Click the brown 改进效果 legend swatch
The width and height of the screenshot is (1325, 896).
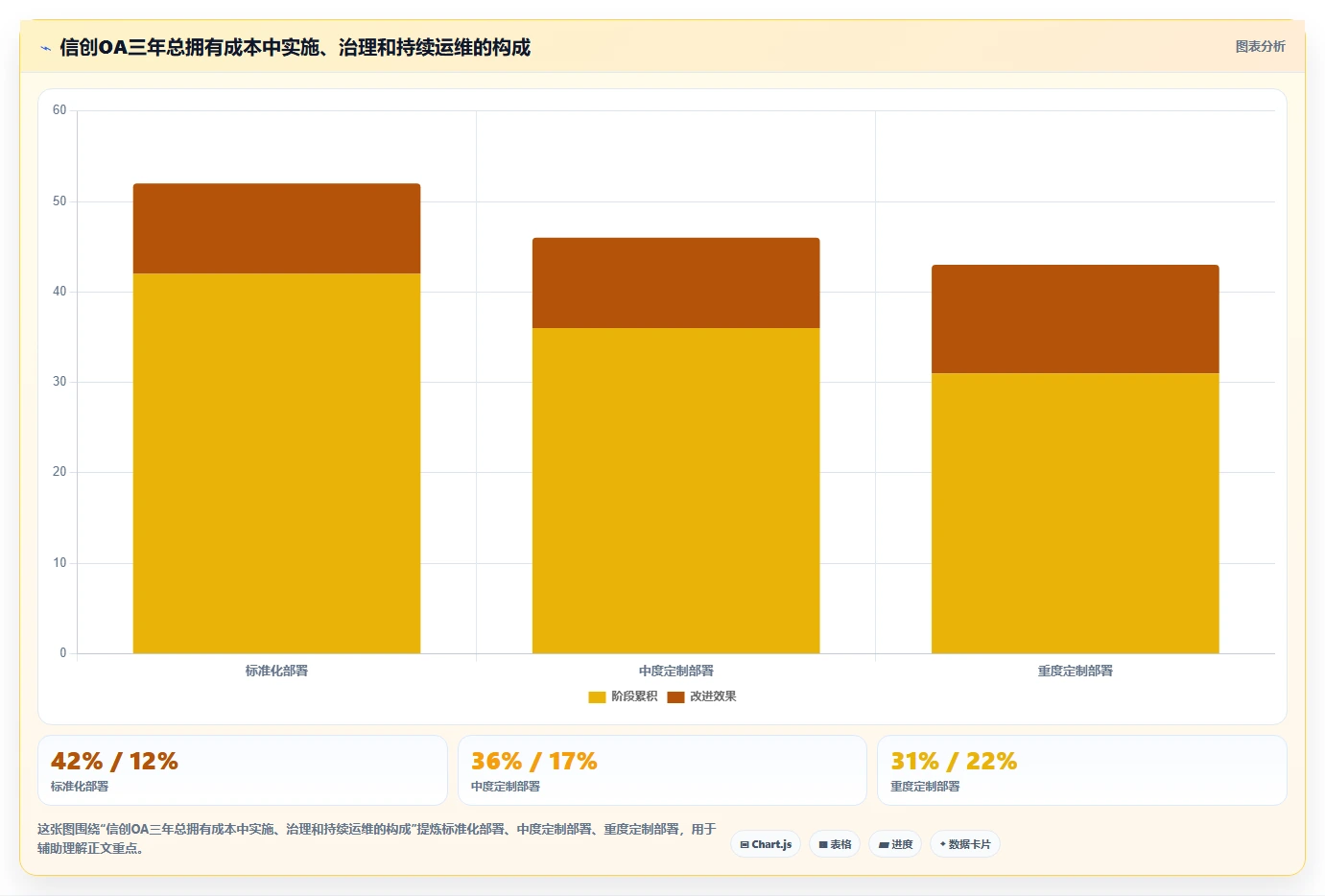click(676, 697)
